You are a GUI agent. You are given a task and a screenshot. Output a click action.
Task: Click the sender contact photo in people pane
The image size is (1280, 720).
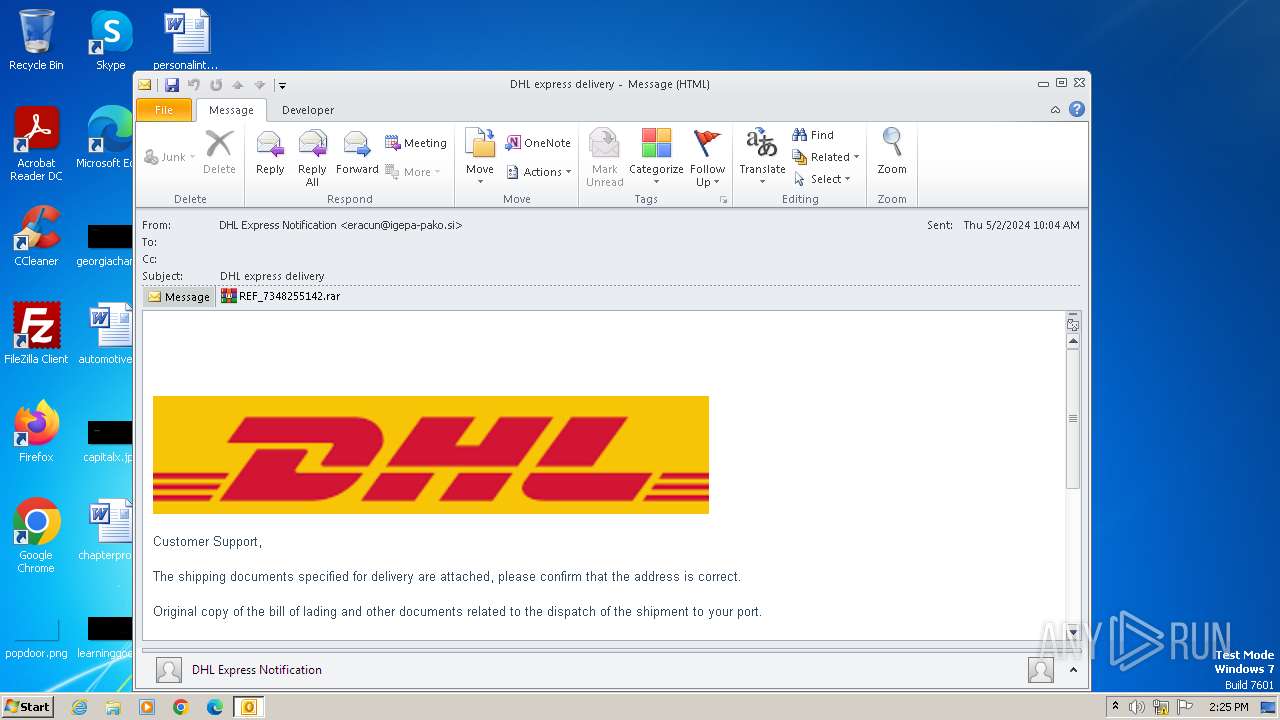[x=169, y=670]
